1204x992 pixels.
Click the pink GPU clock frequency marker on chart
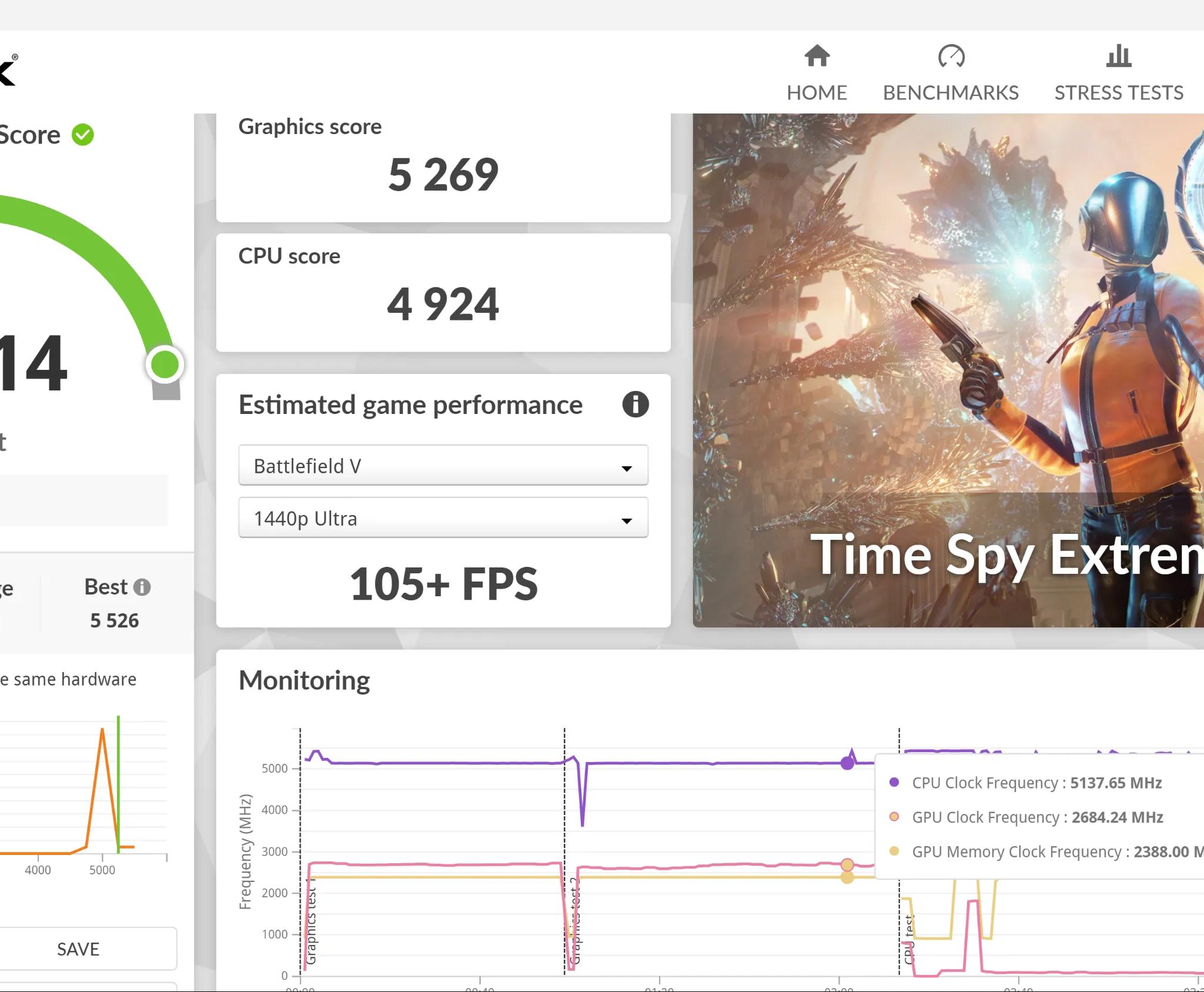pyautogui.click(x=847, y=864)
